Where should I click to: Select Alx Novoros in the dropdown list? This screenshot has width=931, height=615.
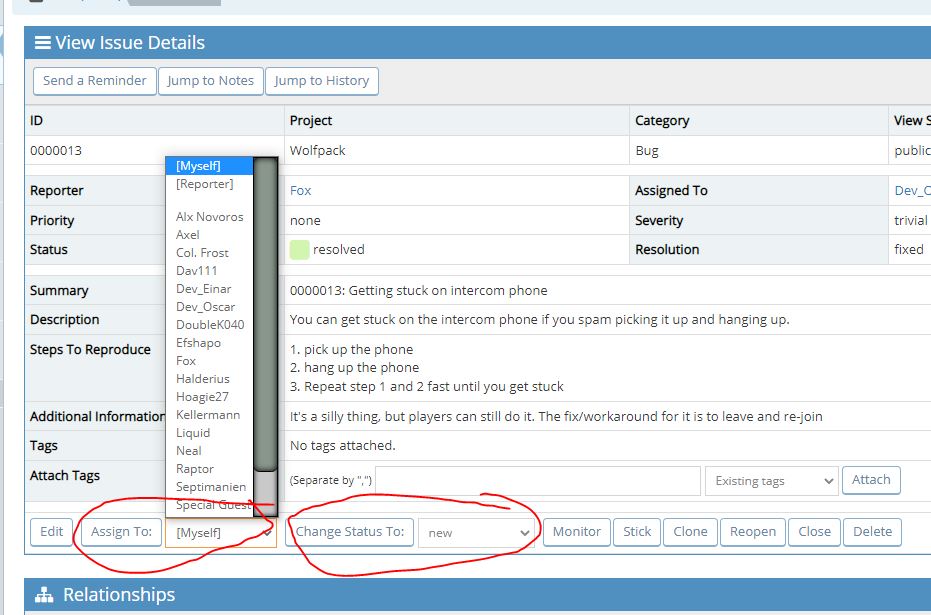[209, 217]
